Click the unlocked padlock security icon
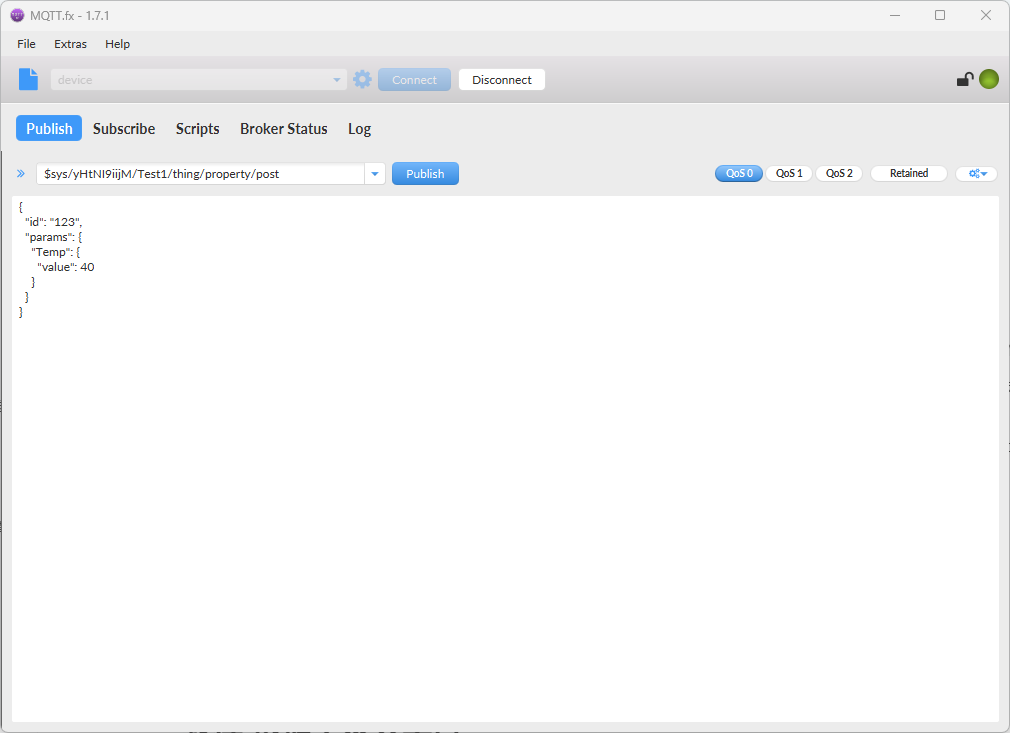Image resolution: width=1010 pixels, height=733 pixels. coord(964,80)
